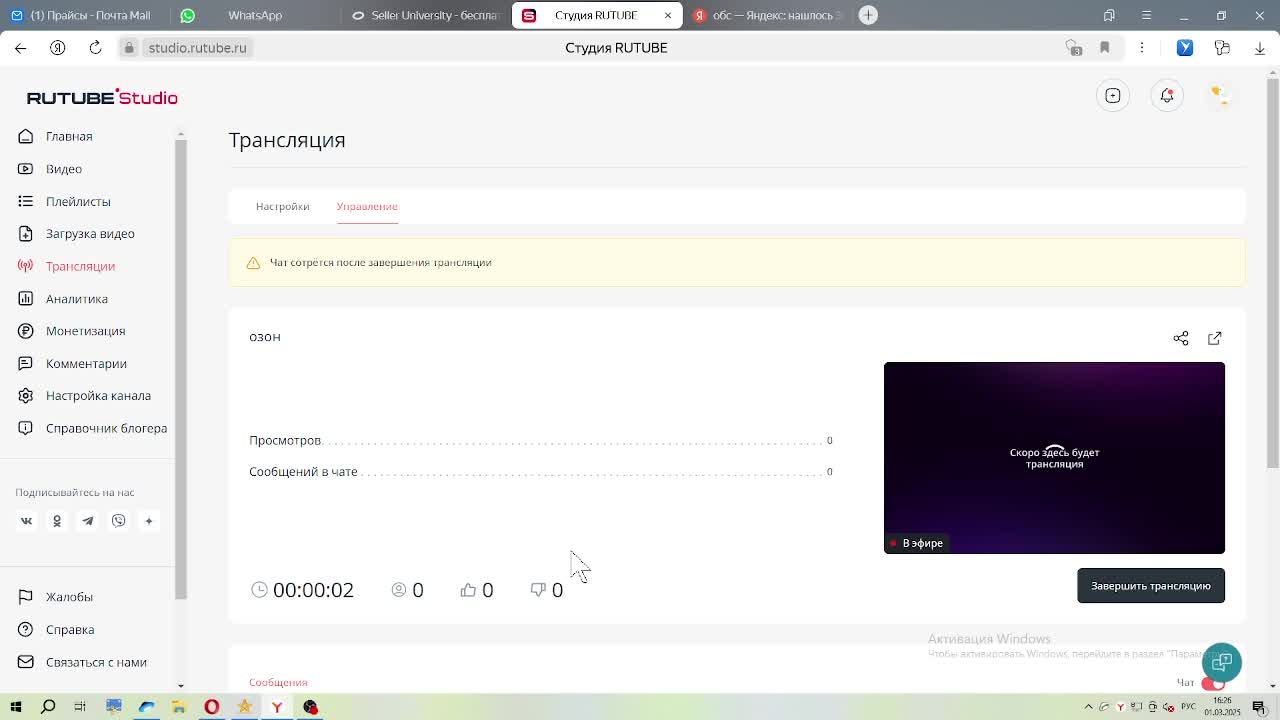The height and width of the screenshot is (720, 1280).
Task: Click the page scrollbar thumb
Action: tap(1273, 272)
